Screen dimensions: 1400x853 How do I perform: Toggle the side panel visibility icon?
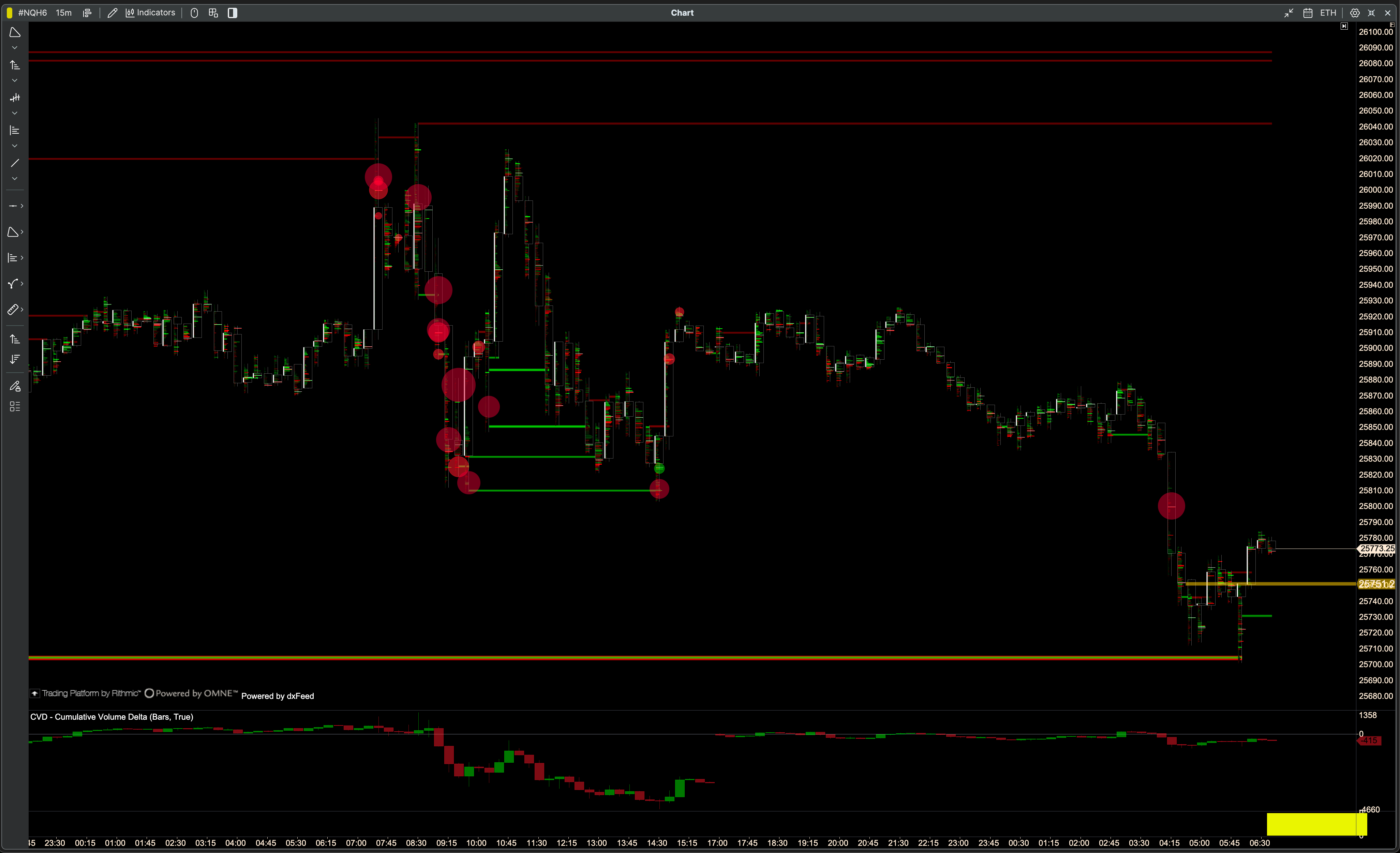point(233,13)
